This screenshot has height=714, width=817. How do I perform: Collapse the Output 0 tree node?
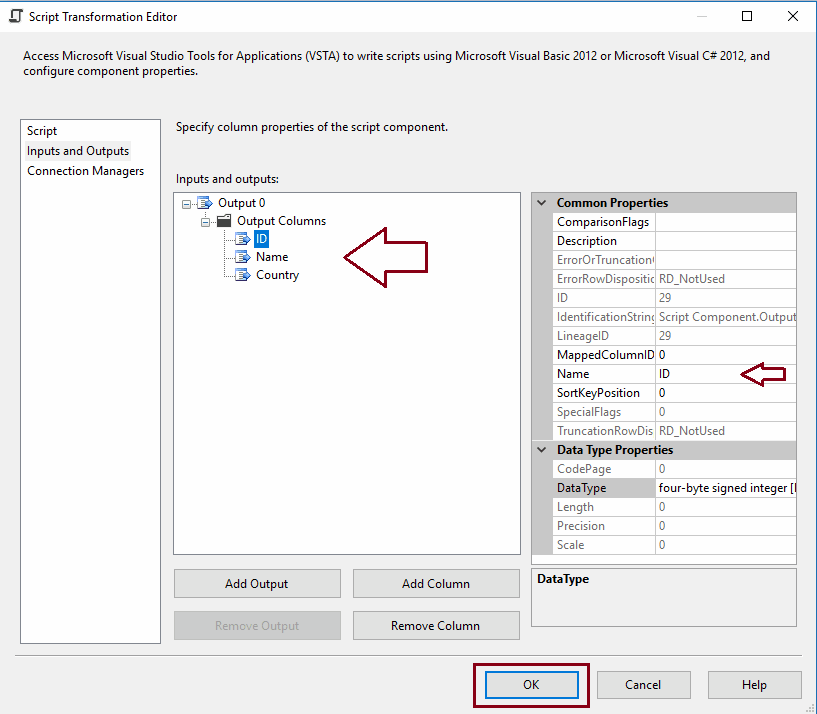186,201
